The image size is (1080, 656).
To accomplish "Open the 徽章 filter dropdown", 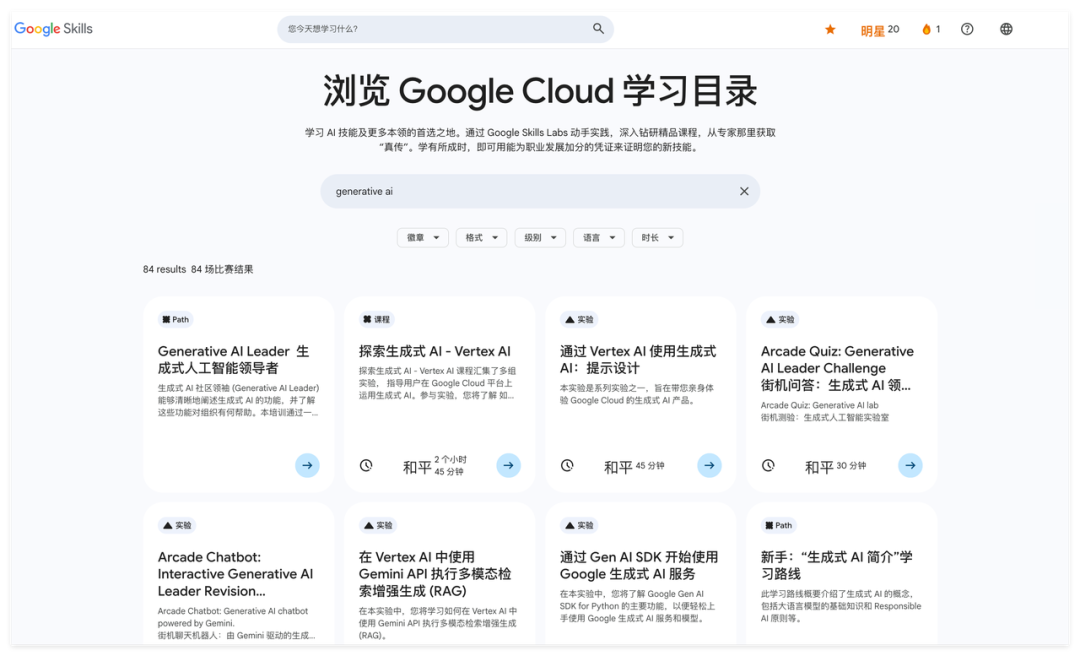I will (422, 237).
